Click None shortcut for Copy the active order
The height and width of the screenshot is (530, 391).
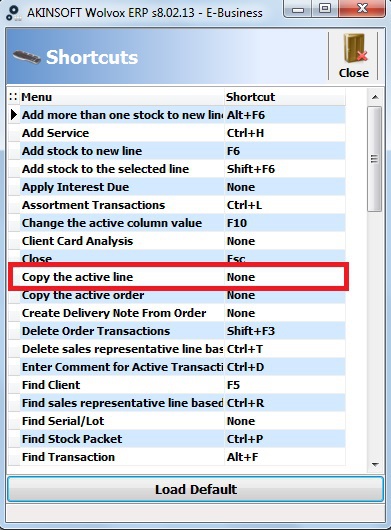285,295
